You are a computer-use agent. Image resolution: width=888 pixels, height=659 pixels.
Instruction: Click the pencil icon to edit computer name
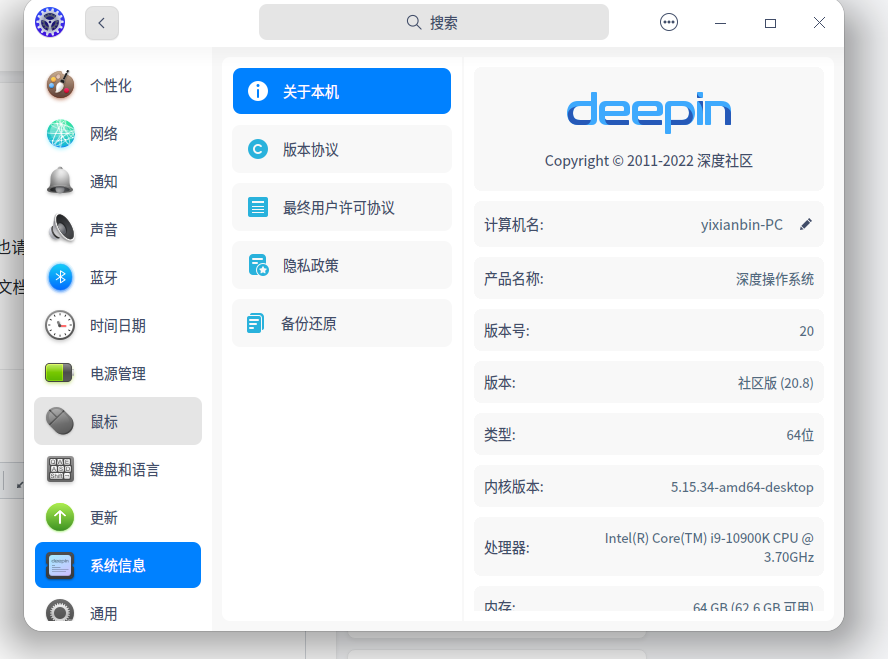click(806, 225)
